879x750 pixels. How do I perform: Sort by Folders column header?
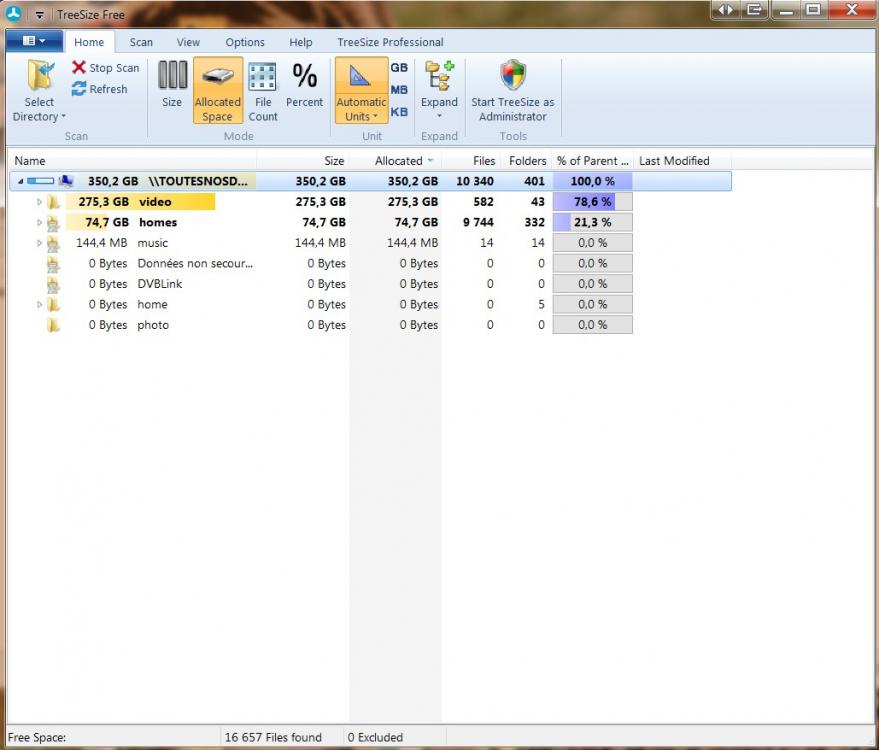(525, 161)
